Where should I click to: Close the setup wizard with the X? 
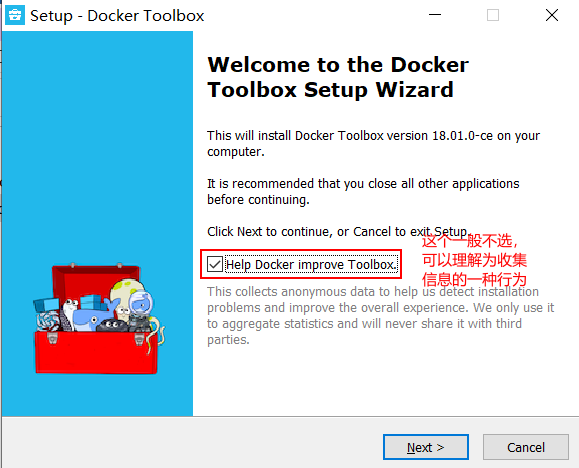point(552,16)
